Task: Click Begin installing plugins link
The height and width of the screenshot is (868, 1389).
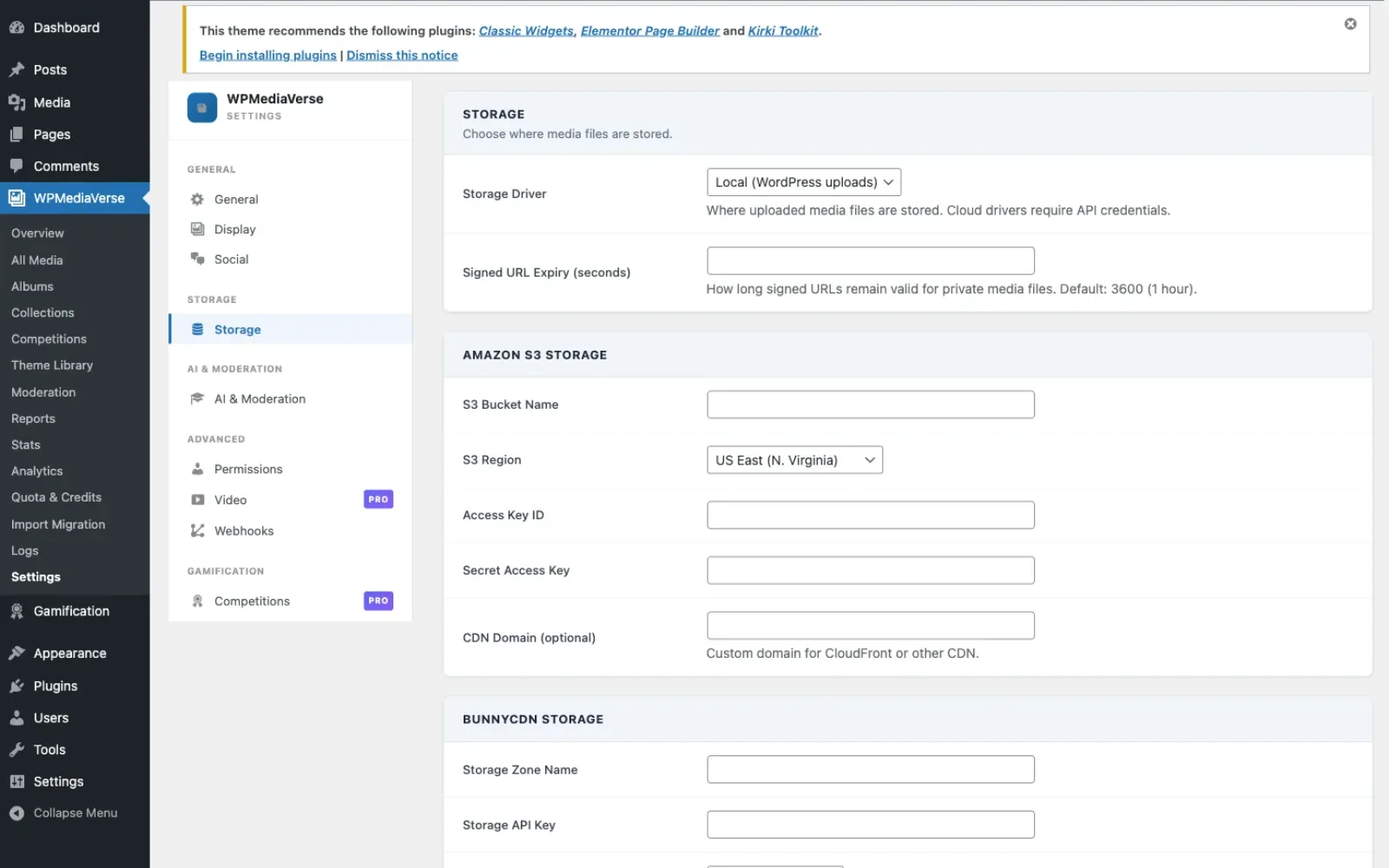Action: coord(267,55)
